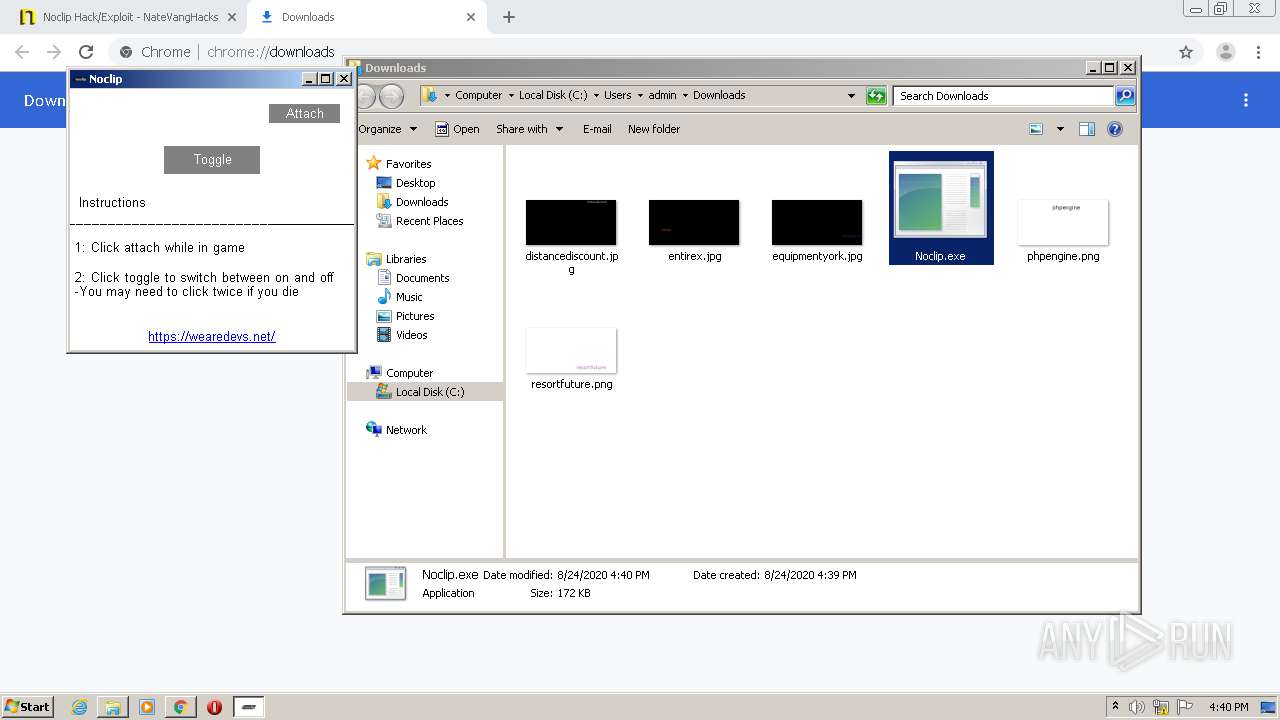Click the Explorer search magnifier icon

tap(1125, 96)
